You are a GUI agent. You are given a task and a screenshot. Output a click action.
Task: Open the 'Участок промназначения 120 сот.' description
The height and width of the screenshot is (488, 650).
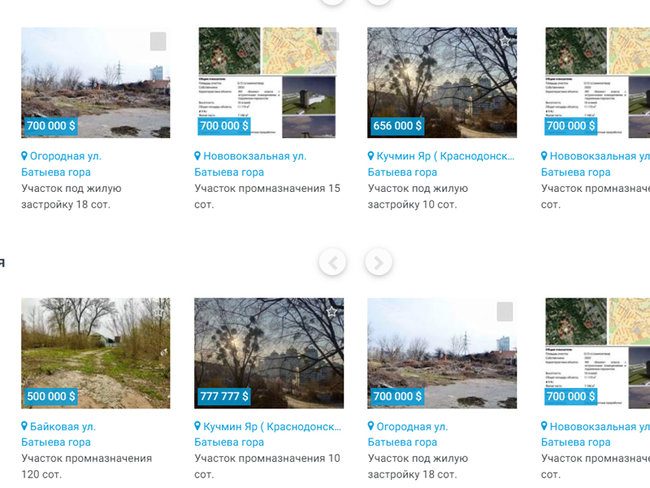coord(87,466)
